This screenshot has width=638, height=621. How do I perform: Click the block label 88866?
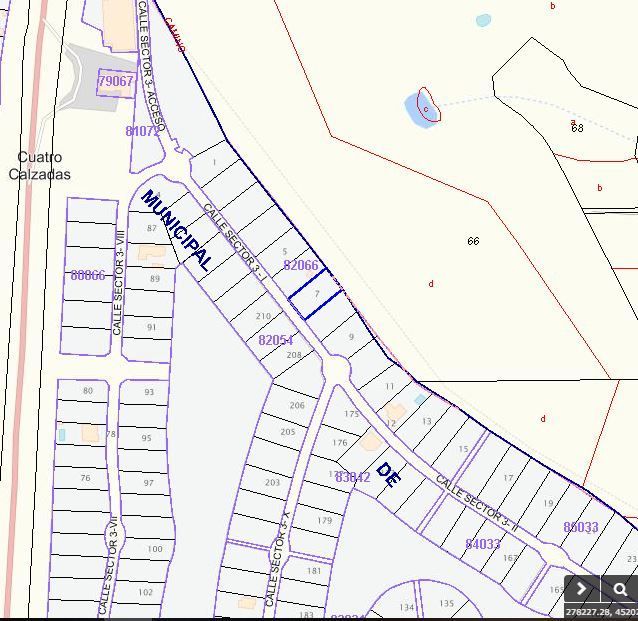tap(88, 275)
